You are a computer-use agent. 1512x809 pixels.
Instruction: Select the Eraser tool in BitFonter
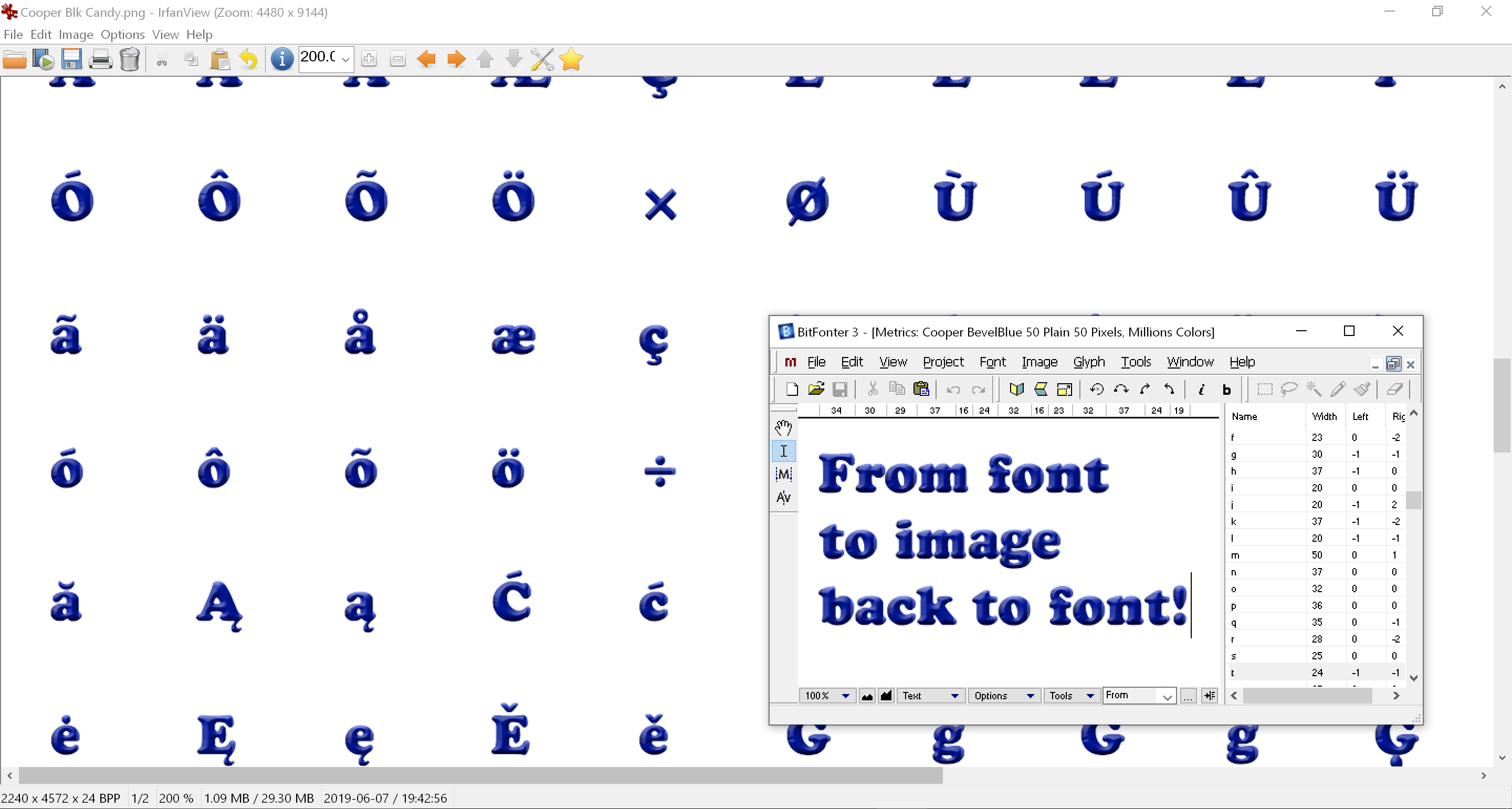[1395, 389]
